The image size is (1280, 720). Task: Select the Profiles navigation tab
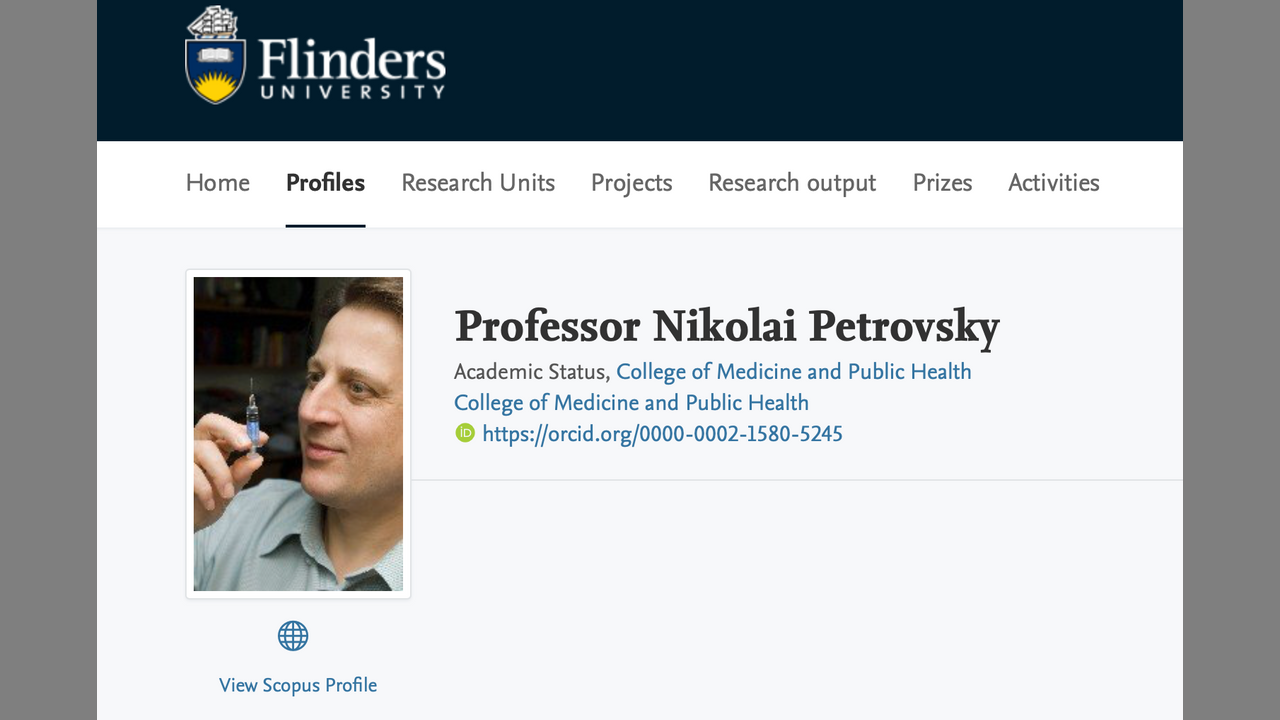tap(325, 183)
